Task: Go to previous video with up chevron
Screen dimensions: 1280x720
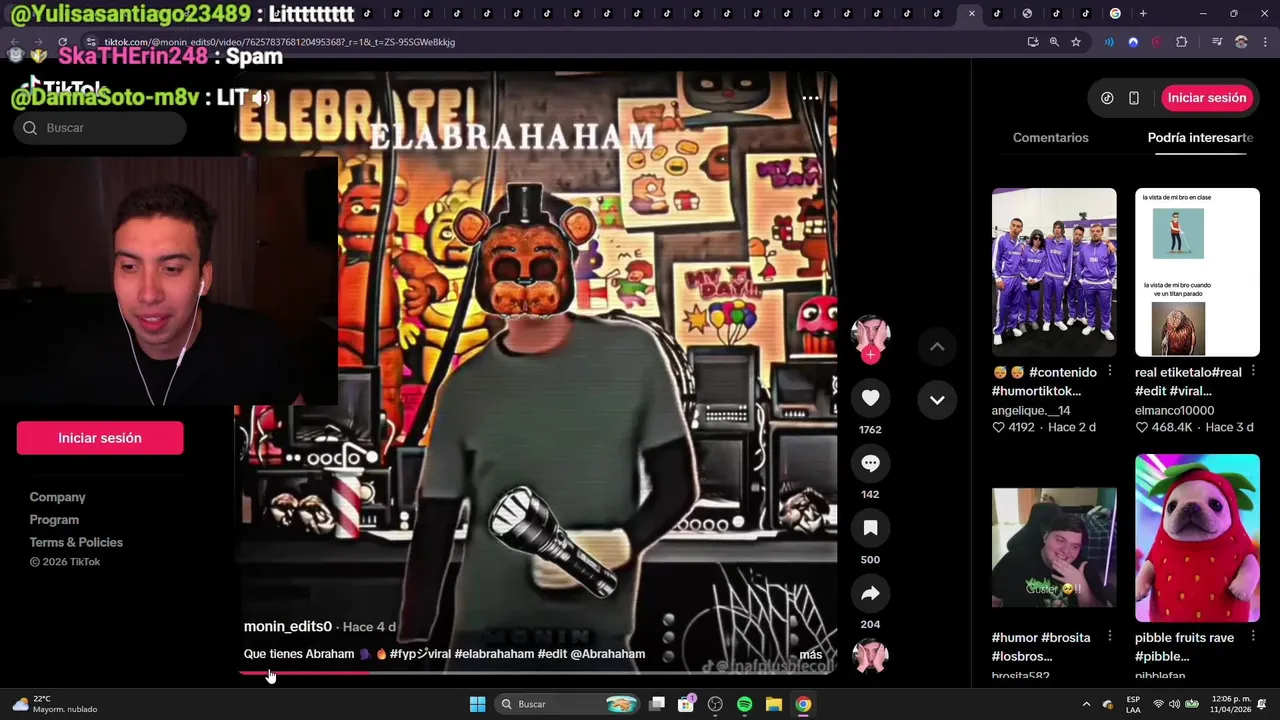Action: pos(937,346)
